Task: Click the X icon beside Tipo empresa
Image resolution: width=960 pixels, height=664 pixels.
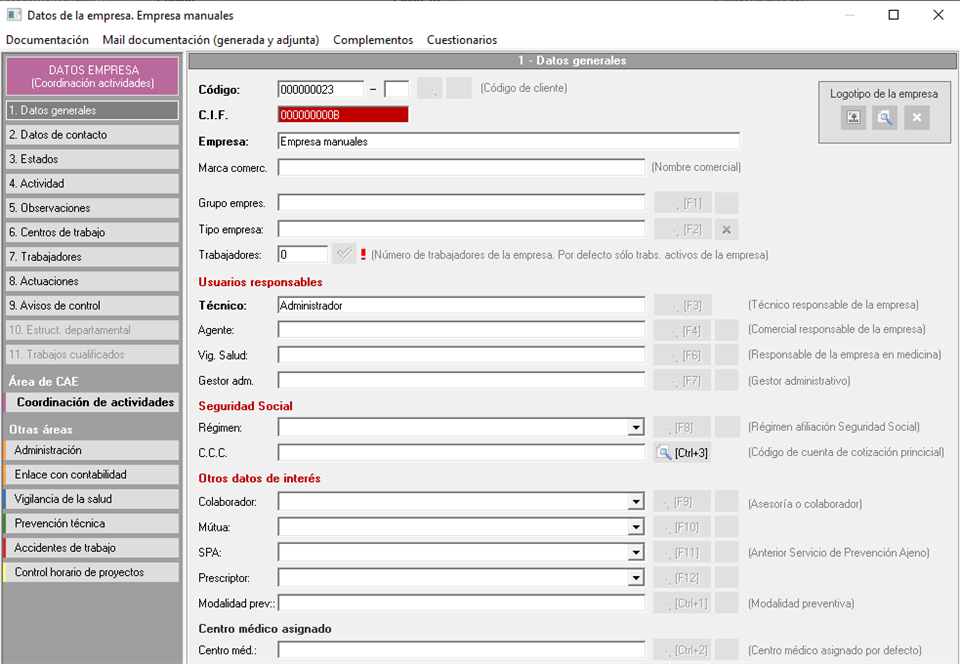Action: [727, 229]
